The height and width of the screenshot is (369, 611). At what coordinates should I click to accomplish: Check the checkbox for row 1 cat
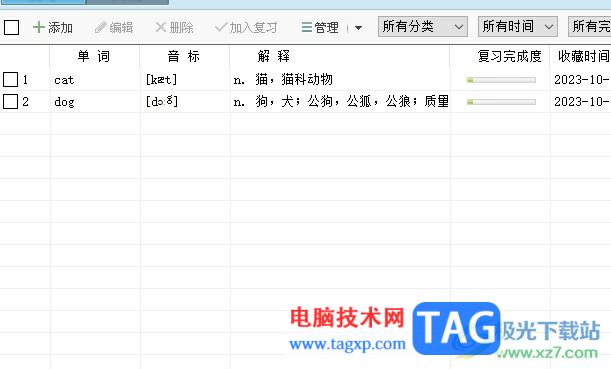coord(11,79)
